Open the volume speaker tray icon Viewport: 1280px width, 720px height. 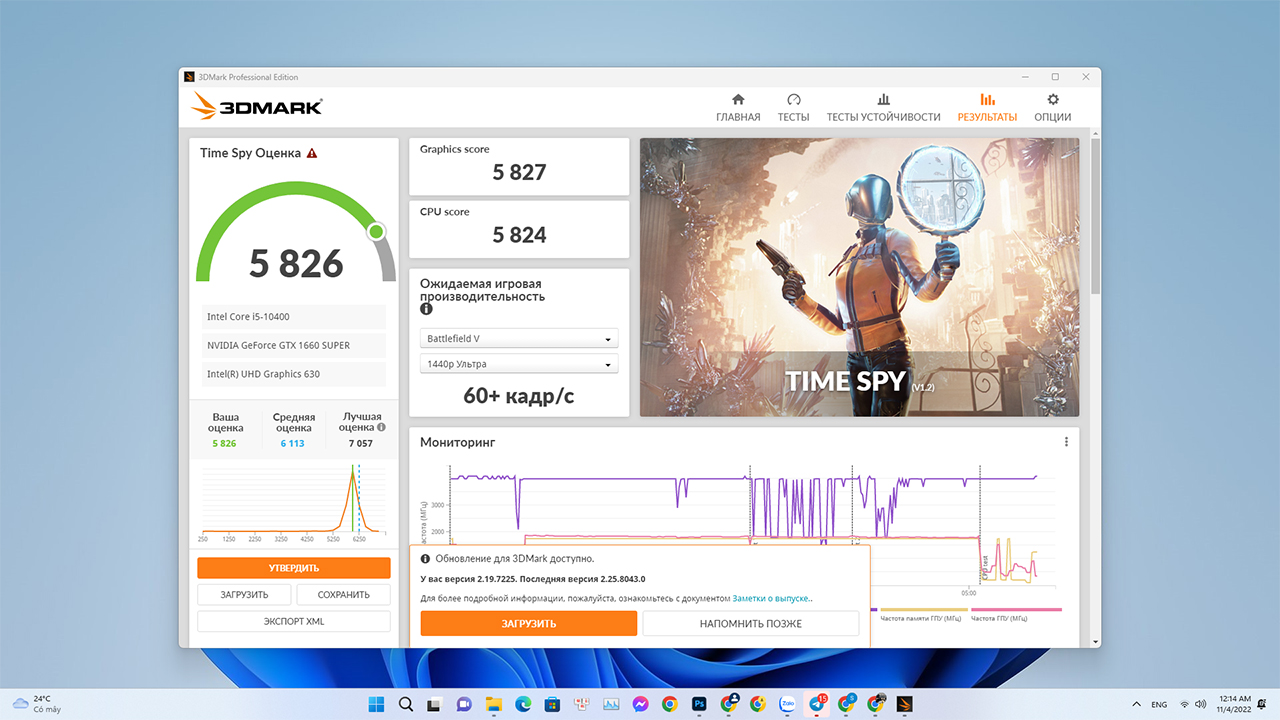click(x=1199, y=704)
